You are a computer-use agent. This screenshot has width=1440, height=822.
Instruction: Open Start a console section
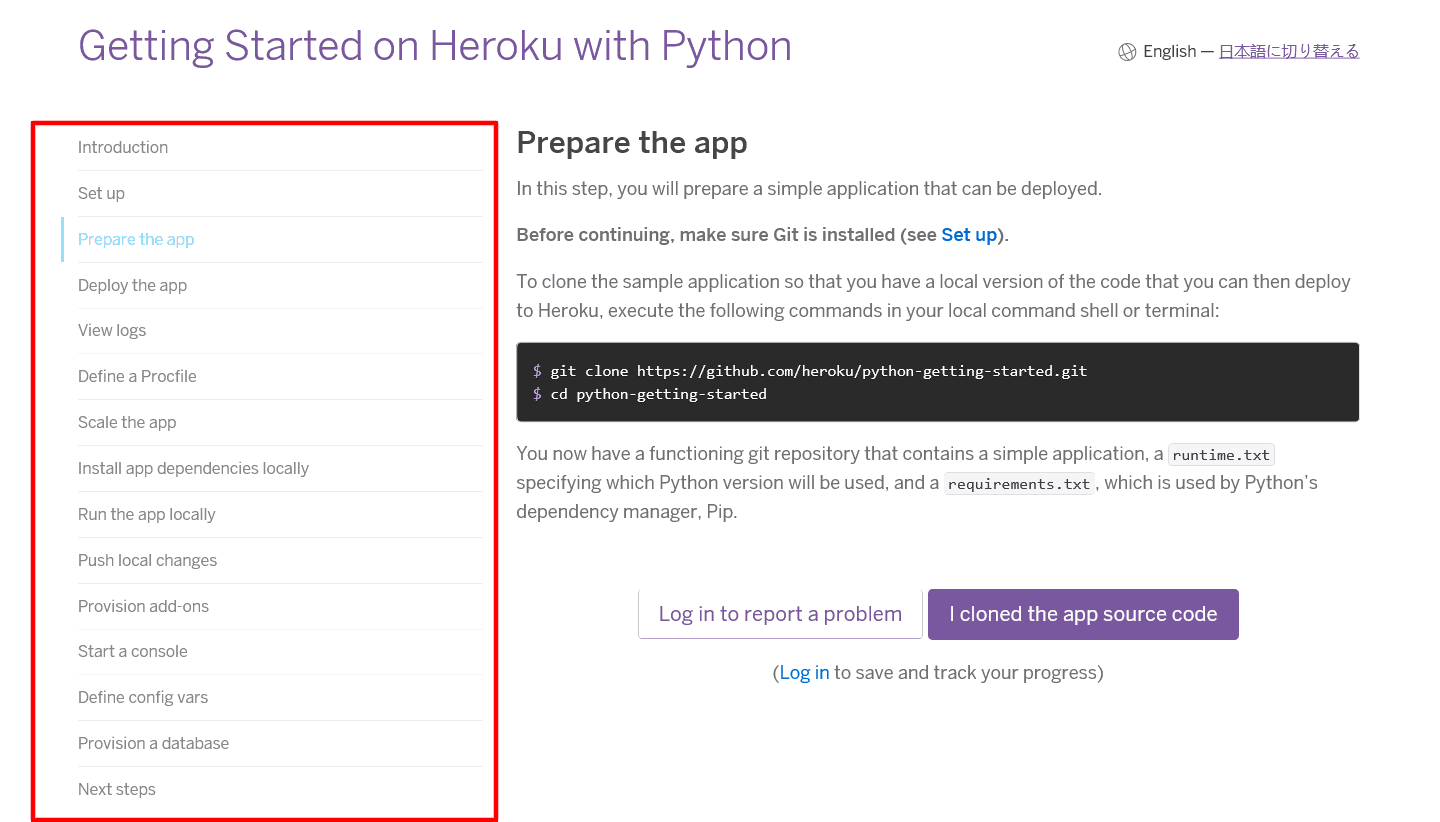pos(132,651)
